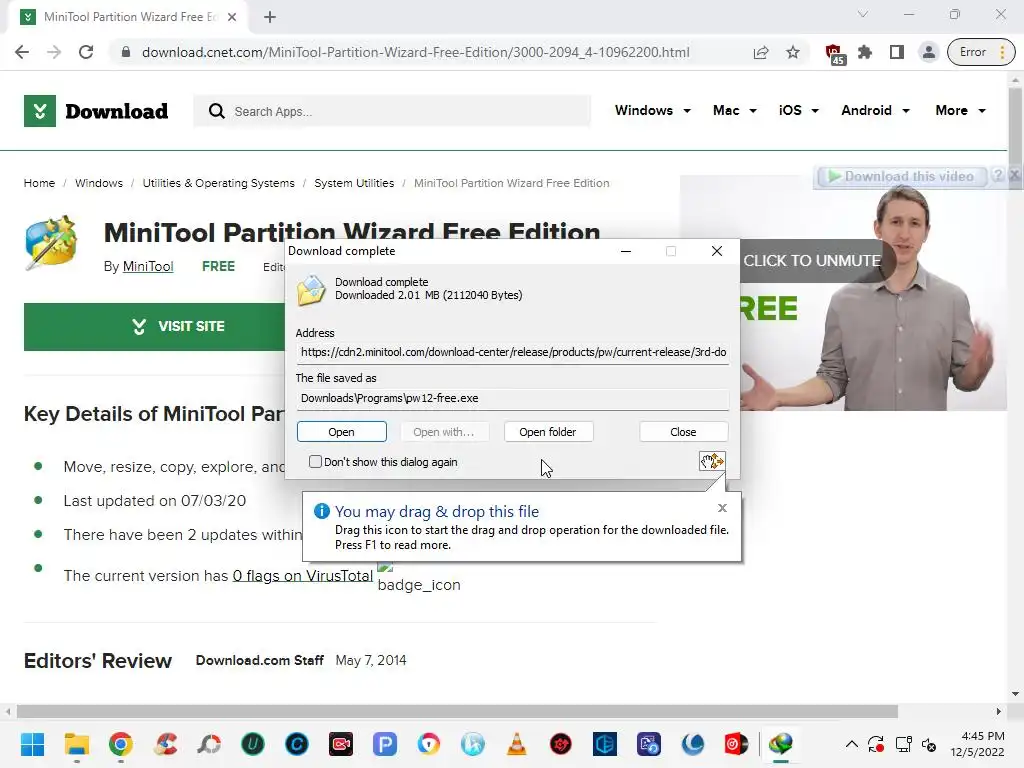Expand the More menu
The image size is (1024, 768).
coord(960,110)
